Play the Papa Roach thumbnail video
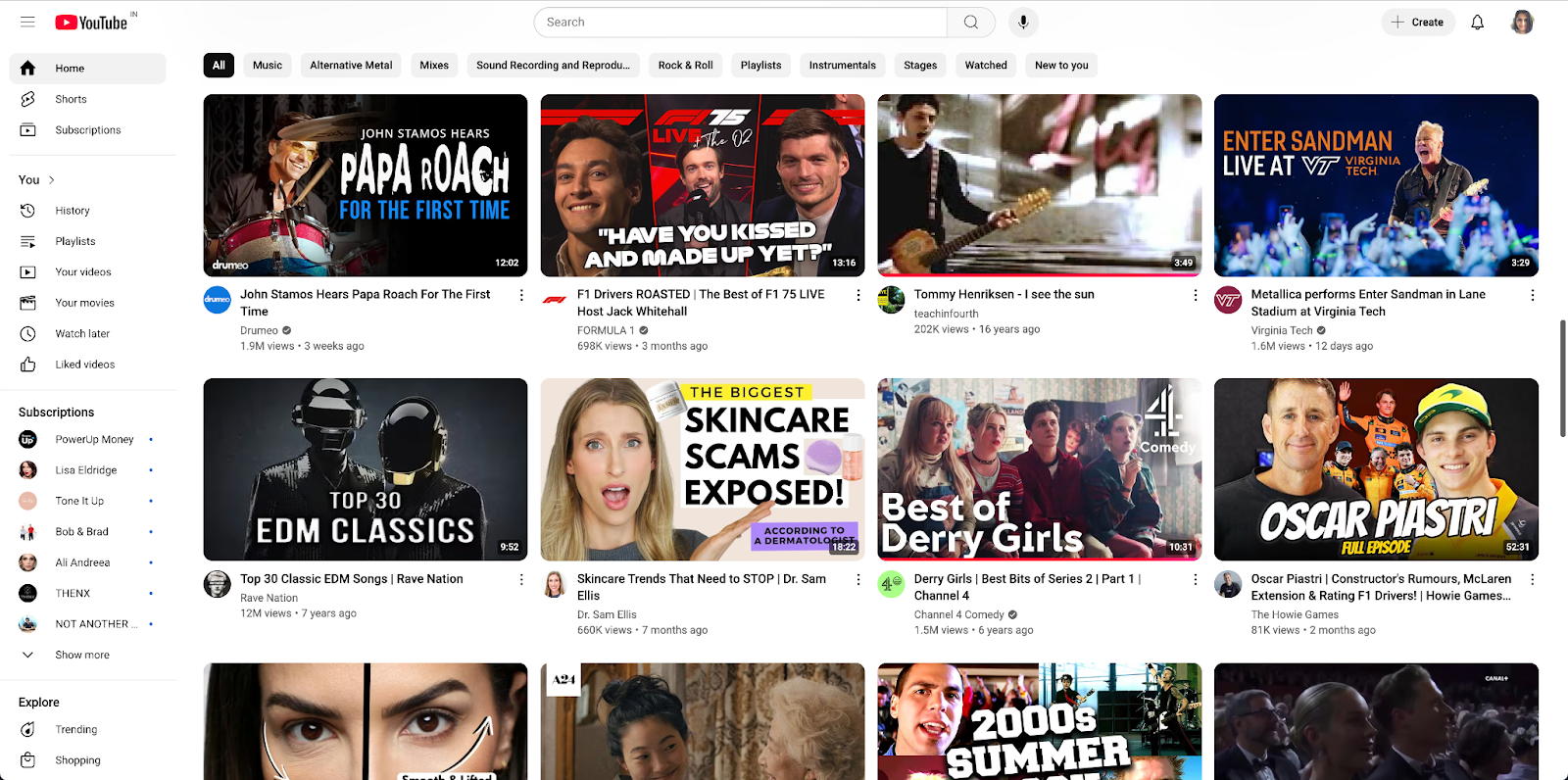 tap(366, 185)
